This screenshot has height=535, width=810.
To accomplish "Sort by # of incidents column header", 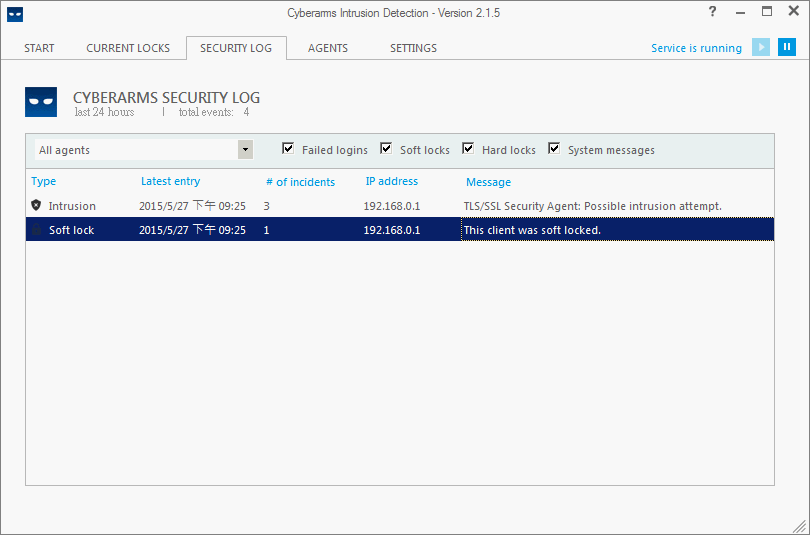I will point(300,182).
